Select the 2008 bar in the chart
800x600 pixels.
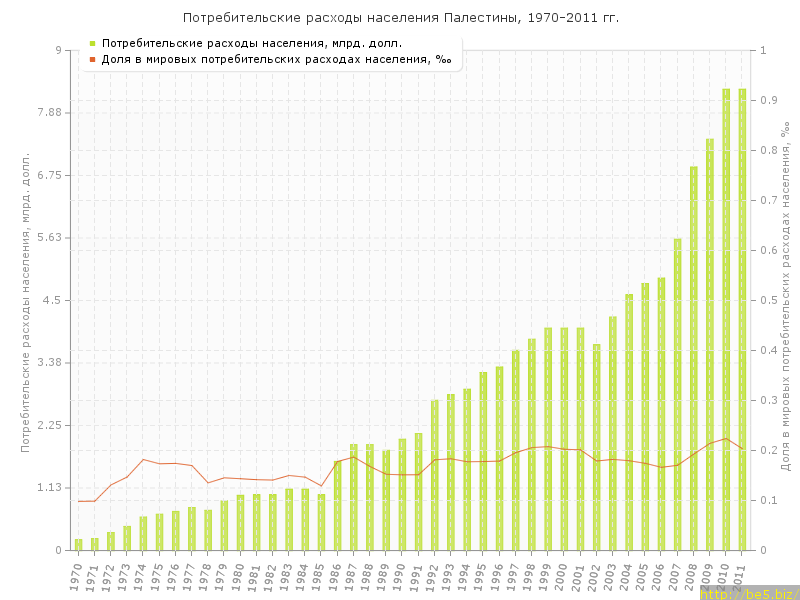click(693, 358)
